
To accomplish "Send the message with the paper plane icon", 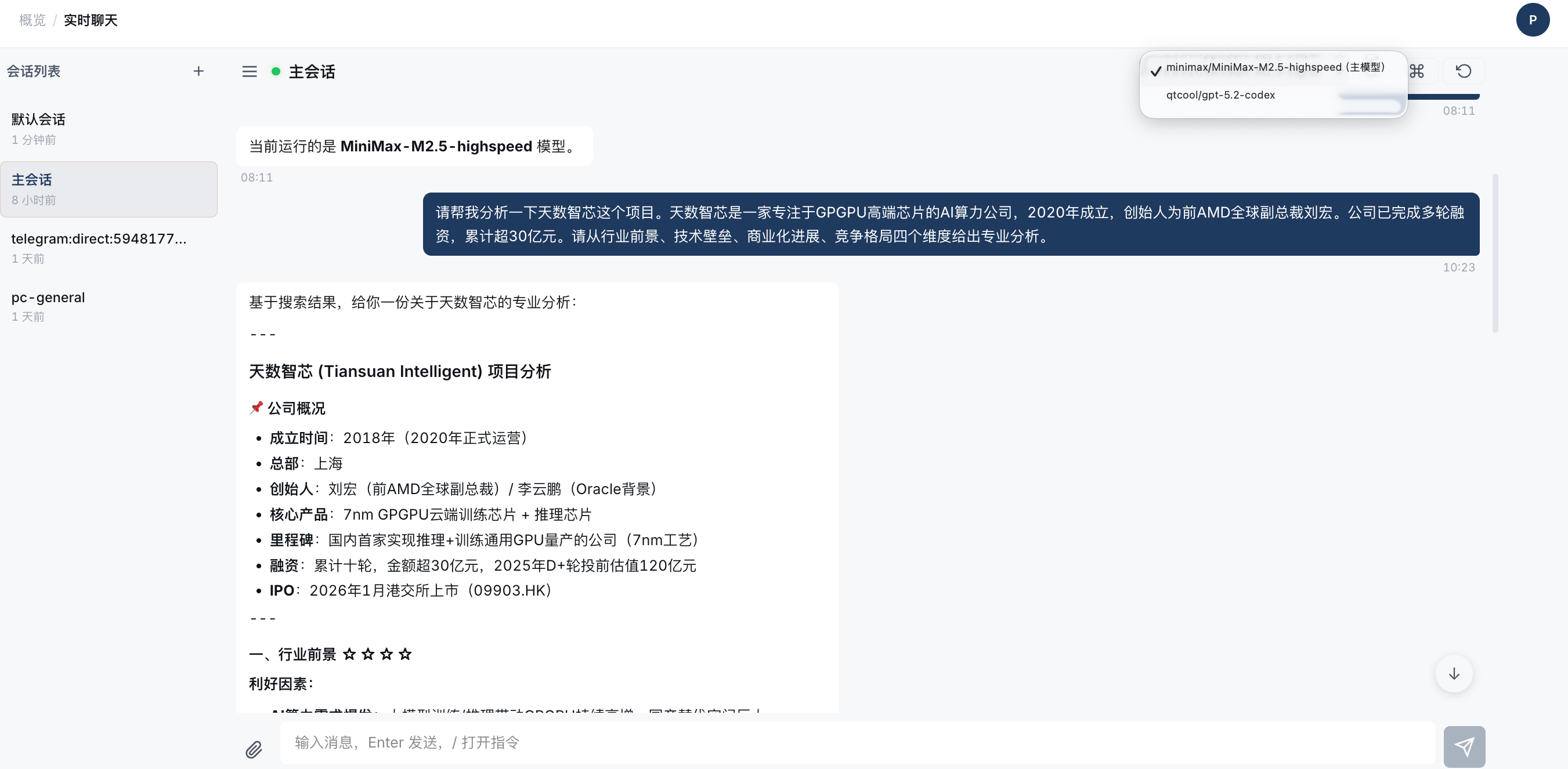I will point(1465,746).
